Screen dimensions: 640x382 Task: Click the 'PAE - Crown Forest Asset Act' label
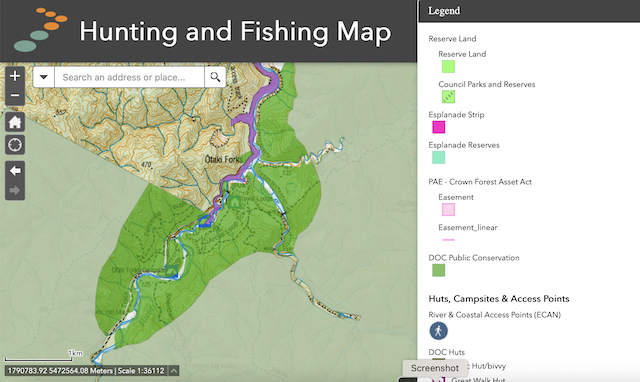(x=480, y=182)
